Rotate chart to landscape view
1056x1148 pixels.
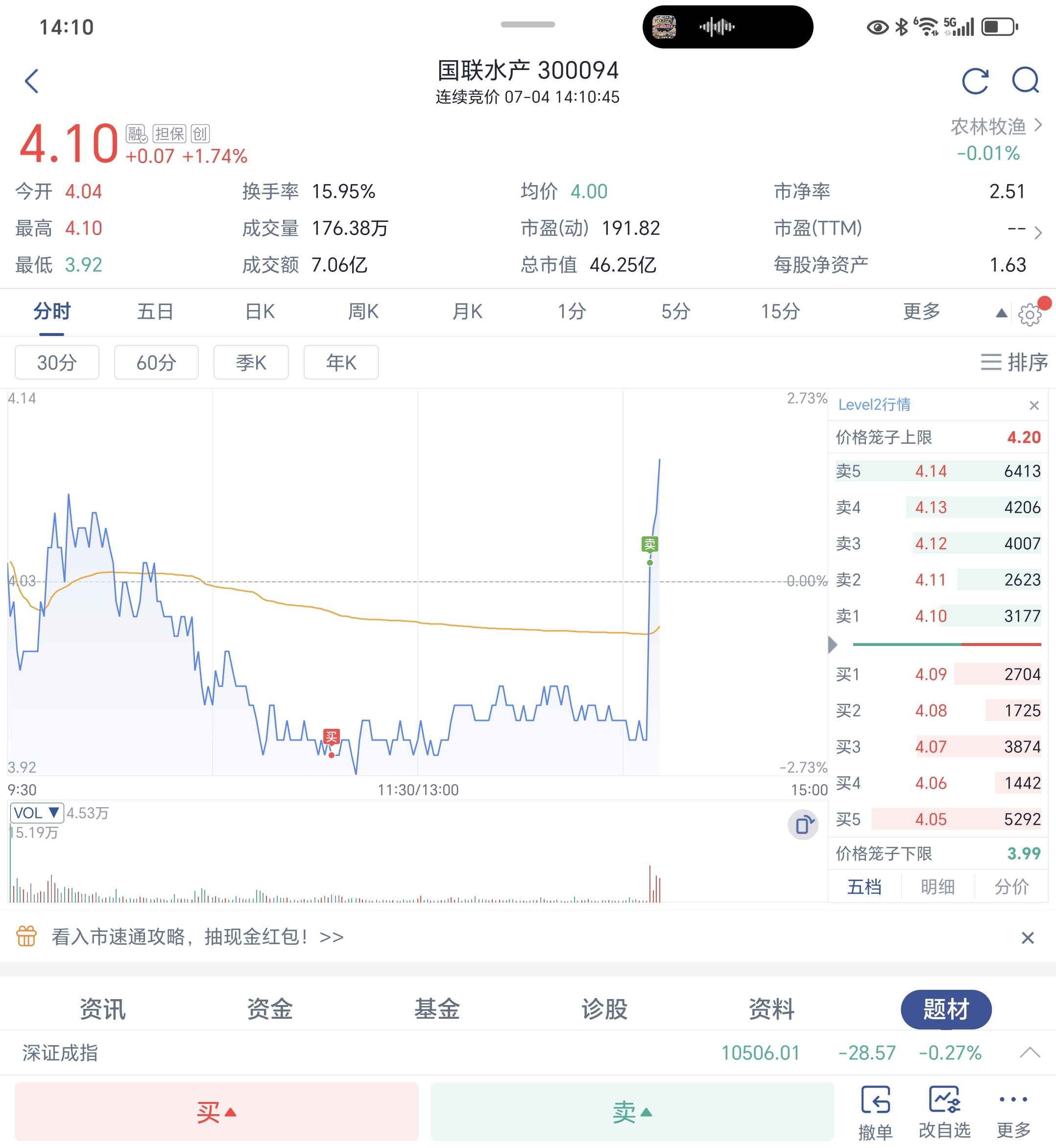803,825
